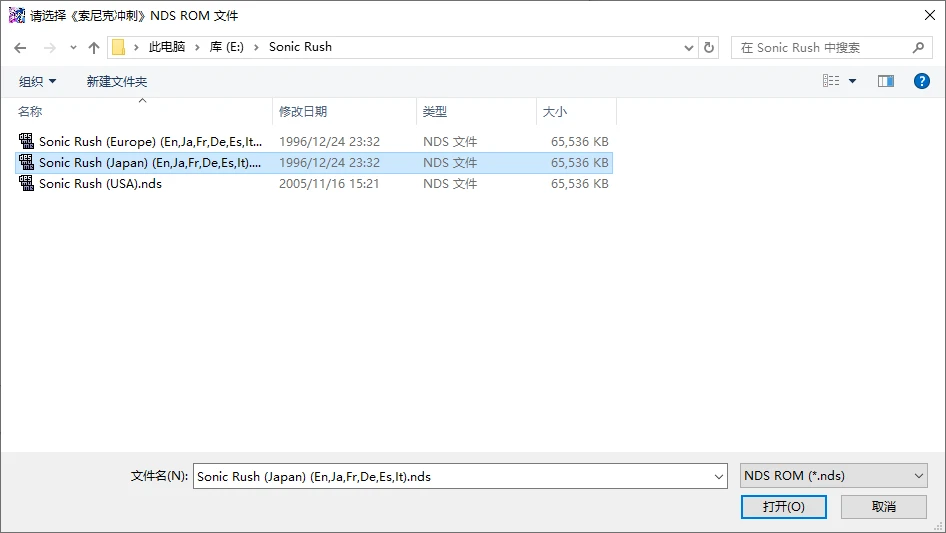
Task: Click the NDS icon of Europe ROM
Action: [26, 141]
